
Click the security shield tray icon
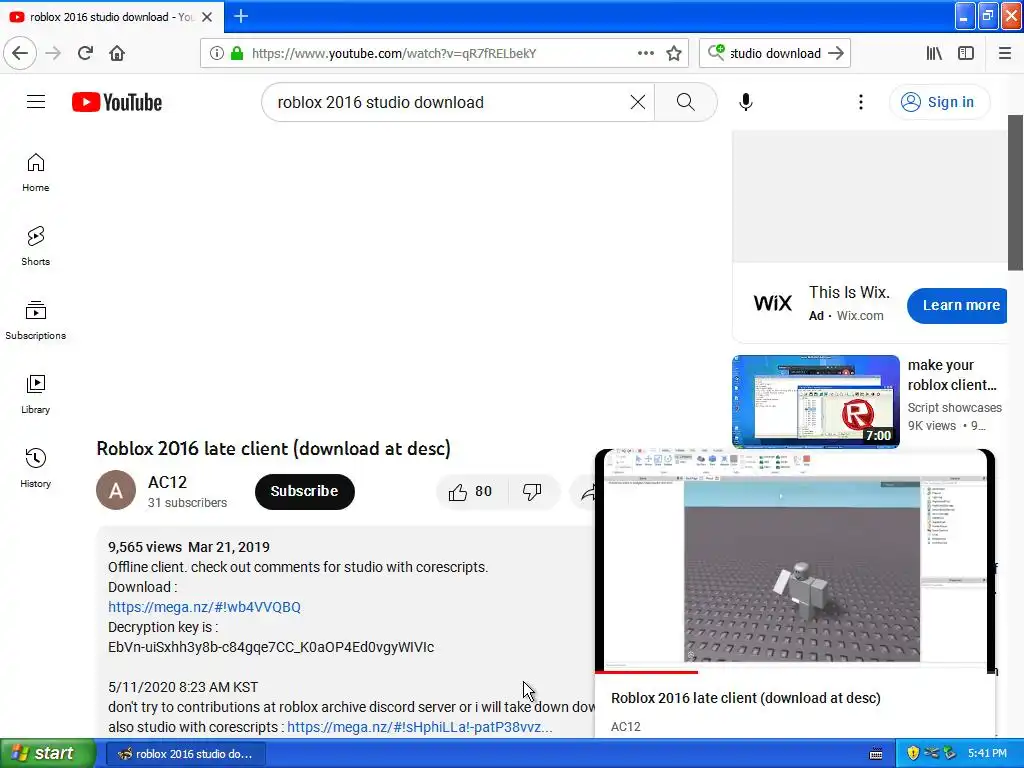pos(914,753)
